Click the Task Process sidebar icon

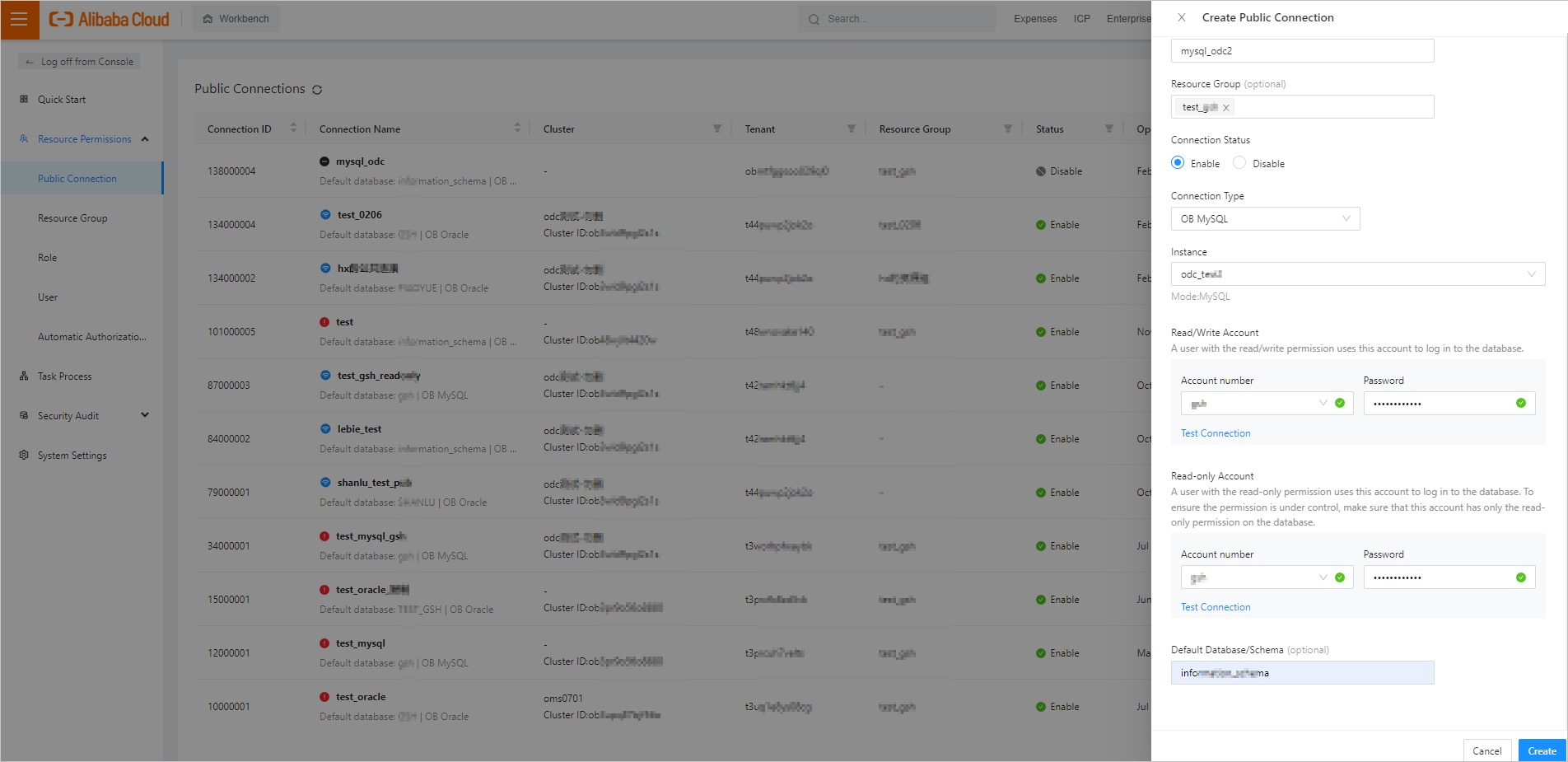24,376
